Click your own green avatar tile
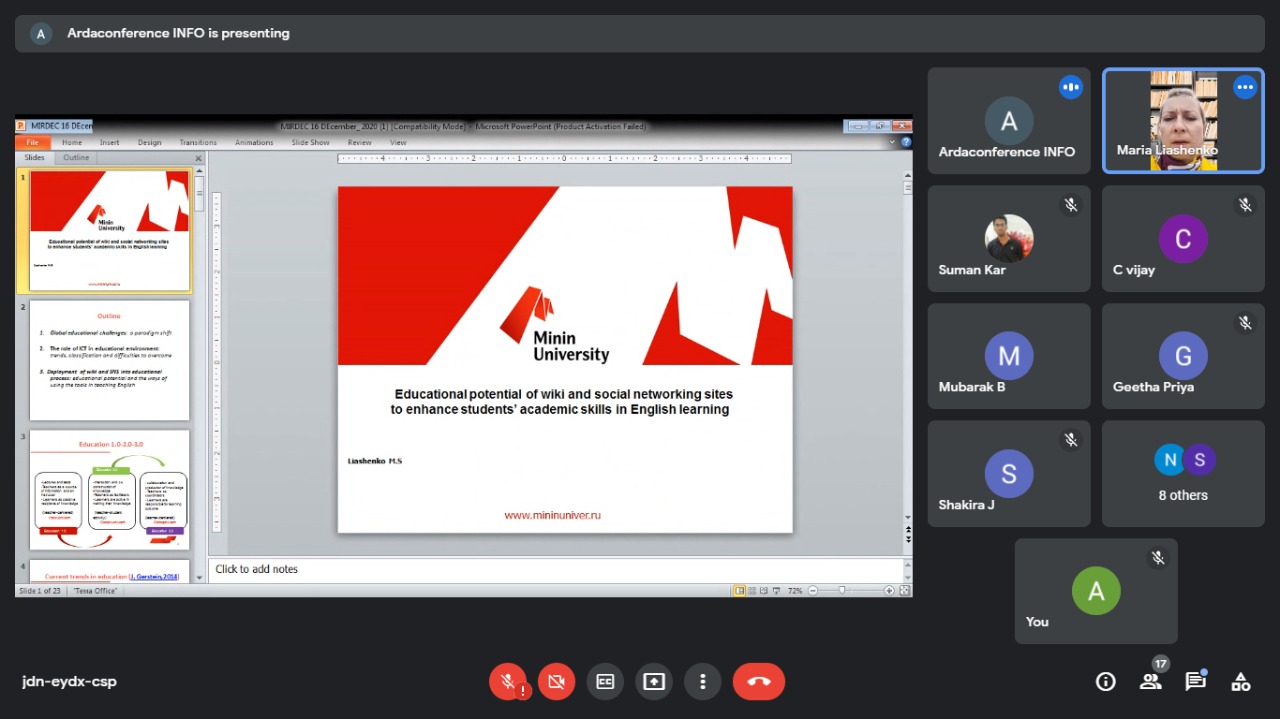Viewport: 1280px width, 719px height. coord(1096,590)
